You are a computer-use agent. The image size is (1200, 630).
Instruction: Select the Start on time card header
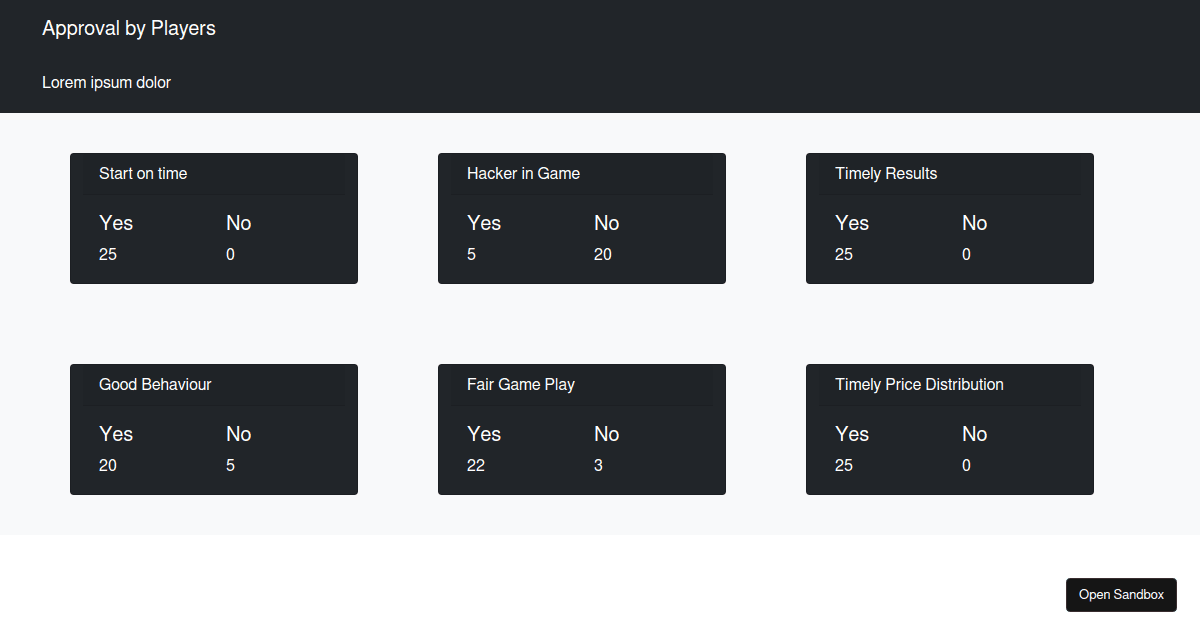(143, 173)
